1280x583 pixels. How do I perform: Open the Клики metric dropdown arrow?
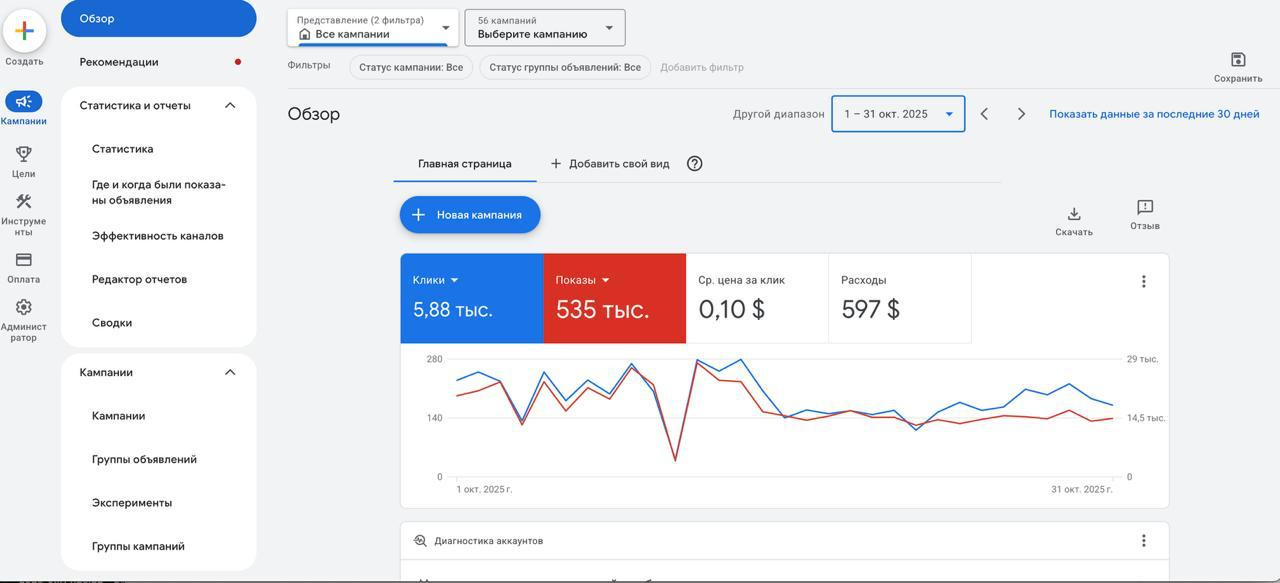455,281
